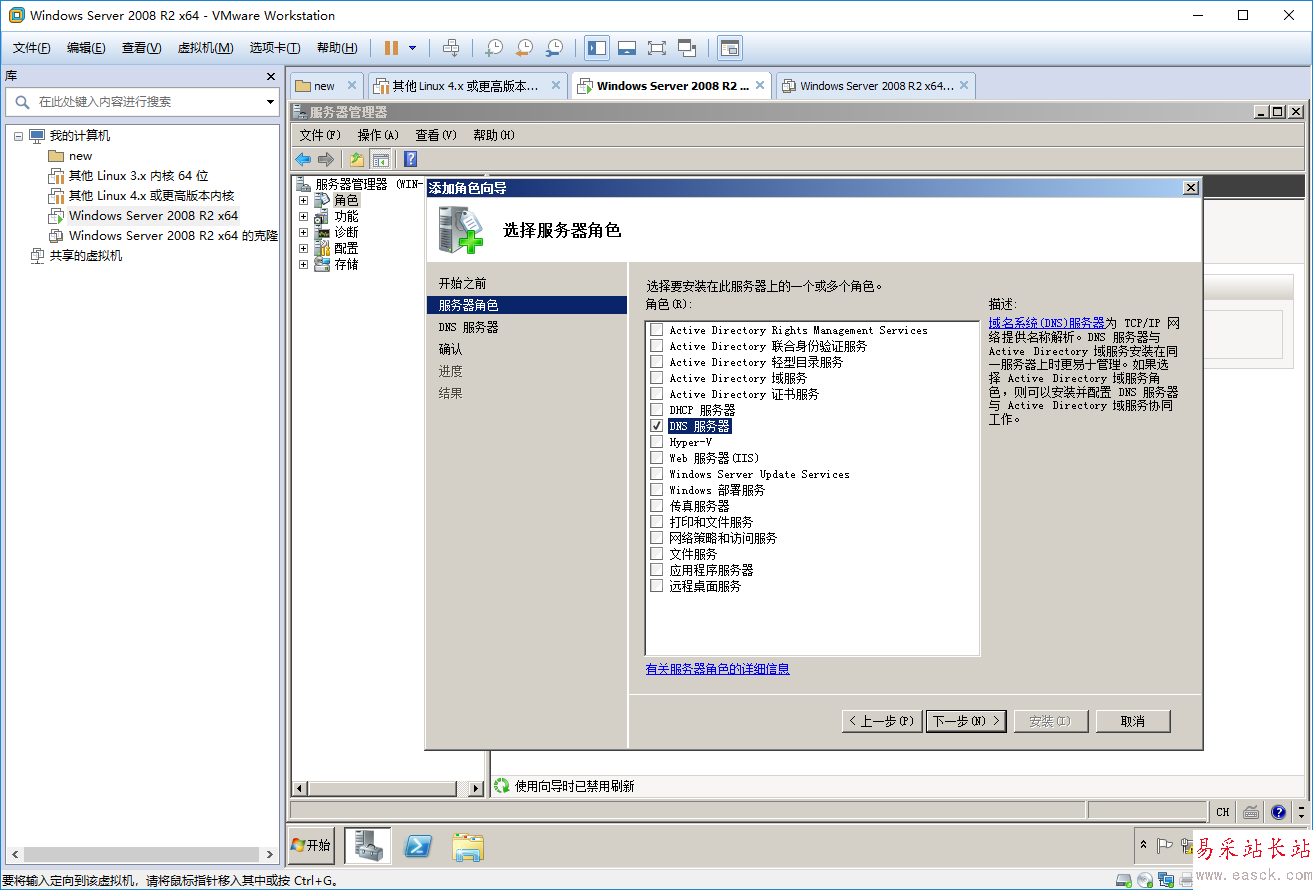Viewport: 1313px width, 890px height.
Task: Check Active Directory 证书服务 role
Action: pos(657,394)
